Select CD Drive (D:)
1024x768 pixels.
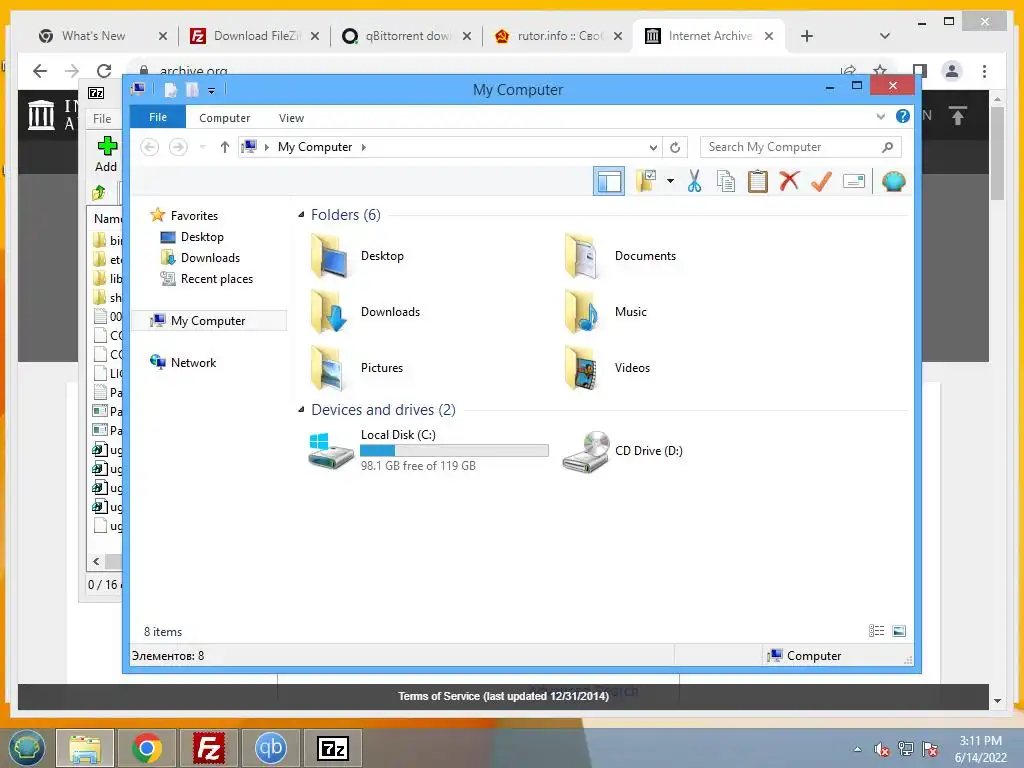(x=622, y=451)
